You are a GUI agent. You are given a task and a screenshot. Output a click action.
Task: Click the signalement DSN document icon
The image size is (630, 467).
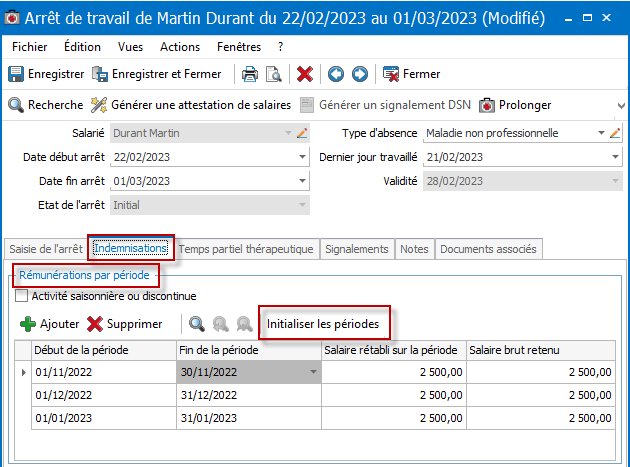[307, 105]
